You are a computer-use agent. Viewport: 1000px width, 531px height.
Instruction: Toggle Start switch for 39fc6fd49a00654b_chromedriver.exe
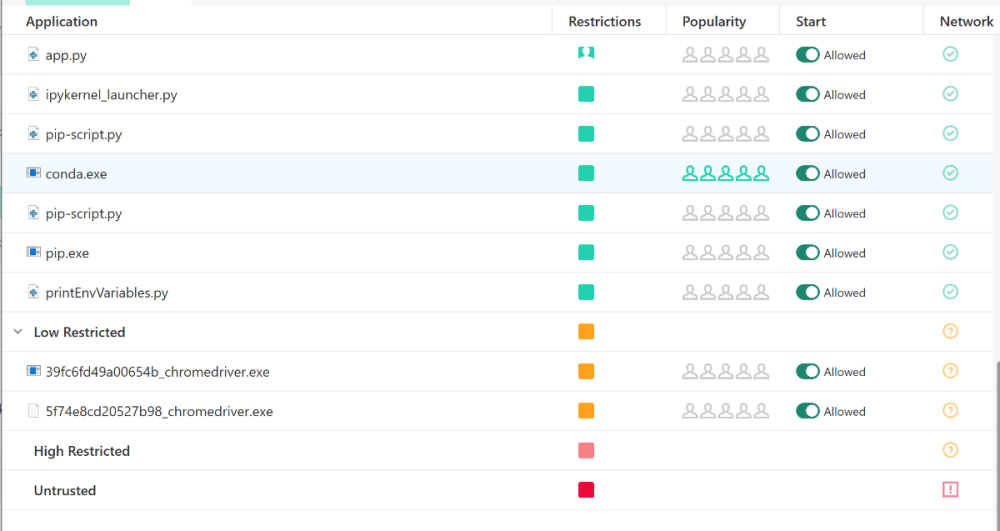click(807, 372)
